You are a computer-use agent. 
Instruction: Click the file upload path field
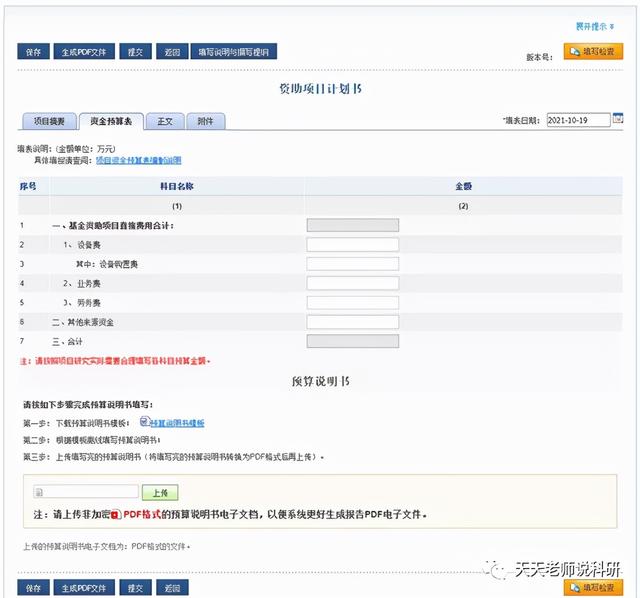coord(86,492)
